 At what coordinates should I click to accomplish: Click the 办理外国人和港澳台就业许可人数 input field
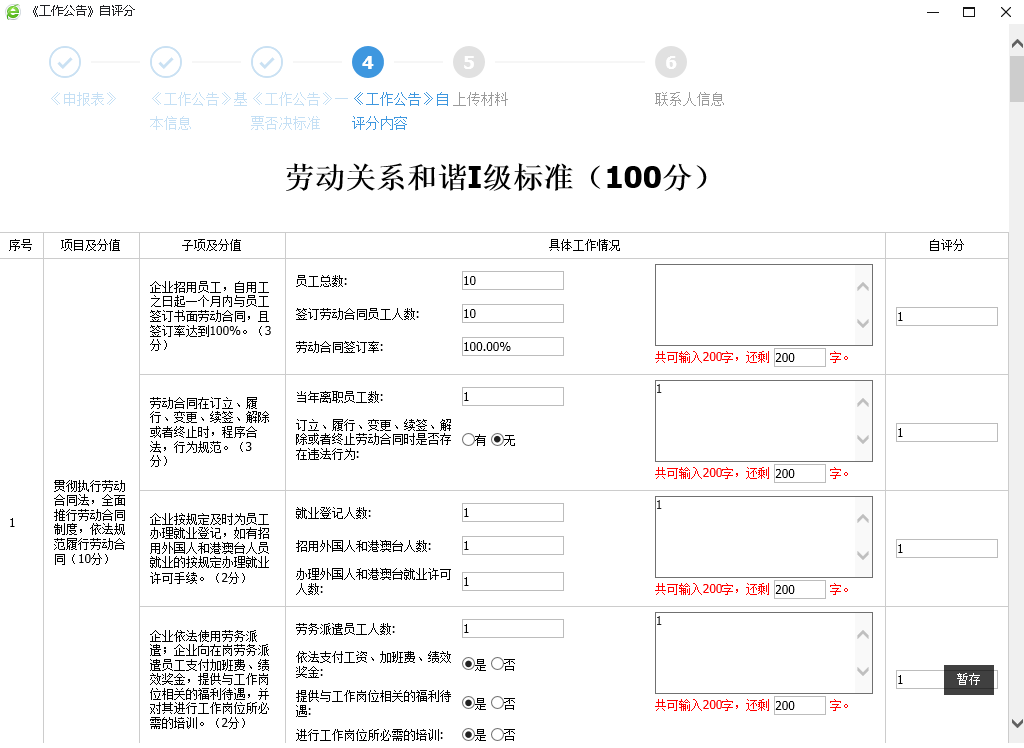tap(513, 581)
